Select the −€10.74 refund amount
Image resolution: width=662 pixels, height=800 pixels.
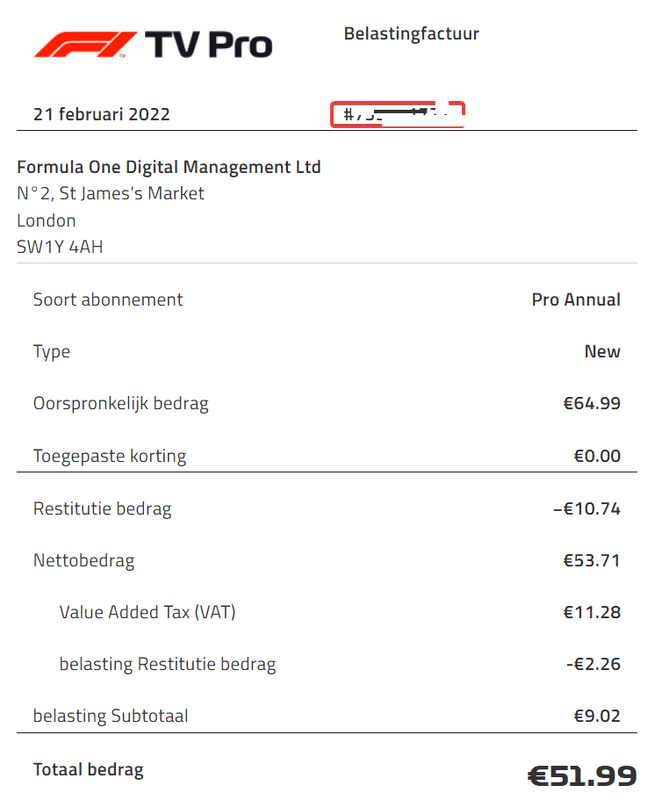587,509
